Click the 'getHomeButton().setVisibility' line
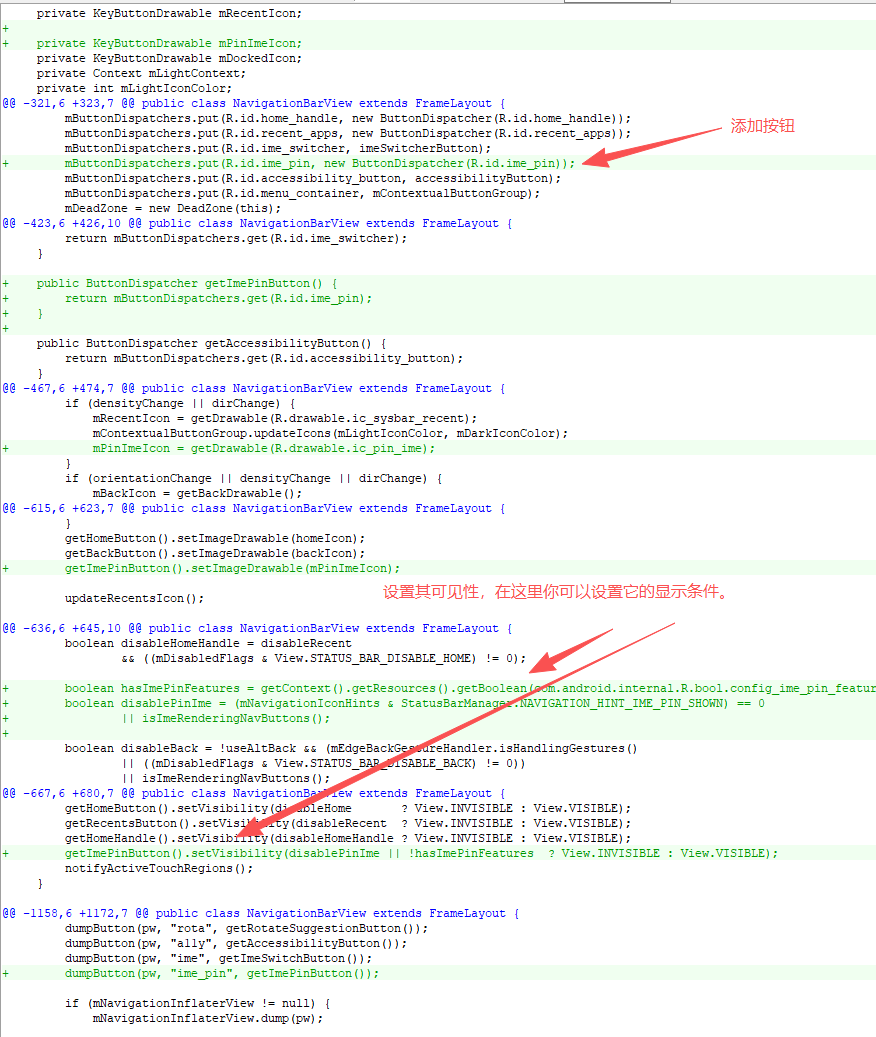Screen dimensions: 876x1037 348,809
